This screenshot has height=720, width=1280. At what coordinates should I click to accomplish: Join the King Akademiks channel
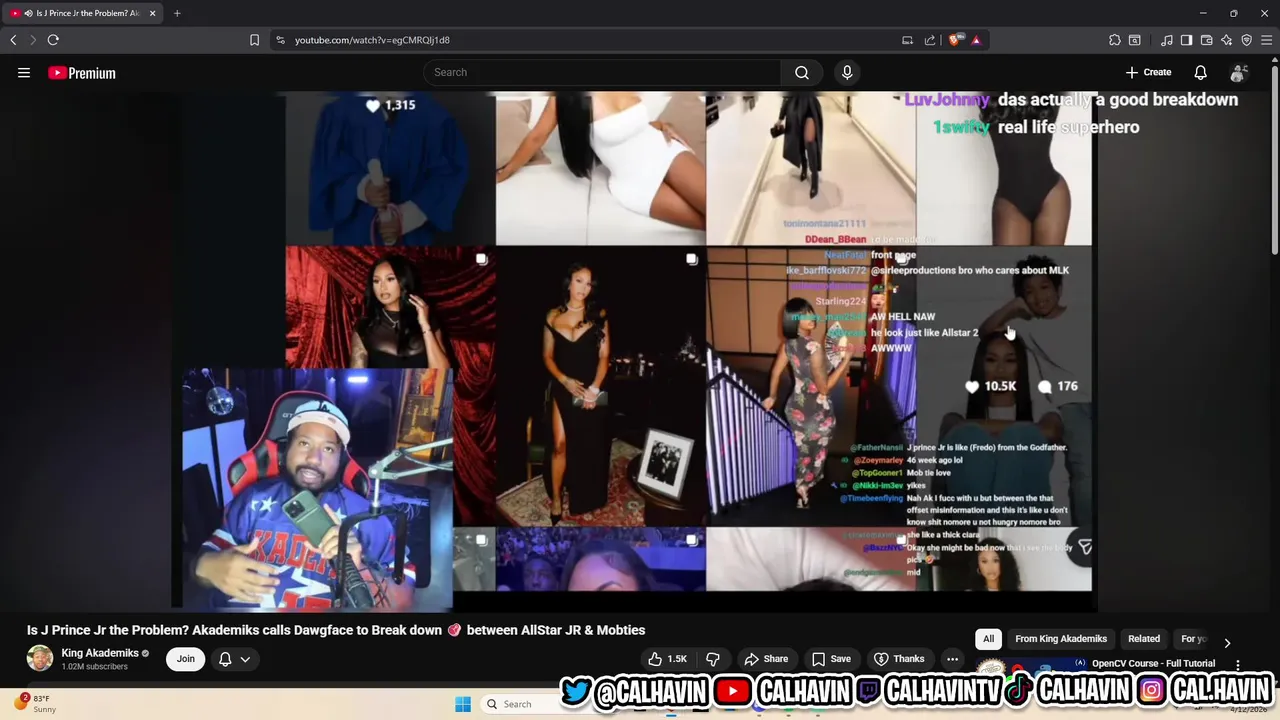click(186, 659)
